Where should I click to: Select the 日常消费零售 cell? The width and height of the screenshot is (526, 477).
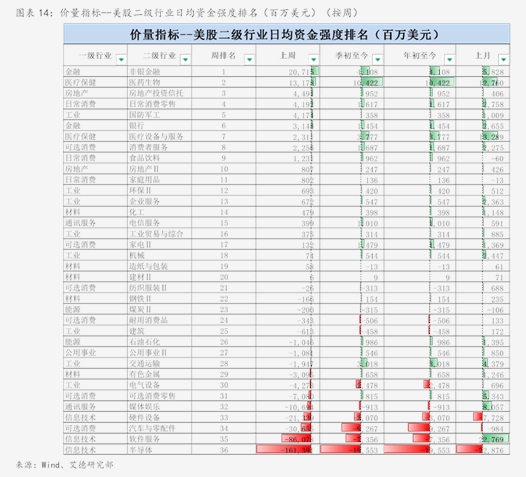pos(160,104)
